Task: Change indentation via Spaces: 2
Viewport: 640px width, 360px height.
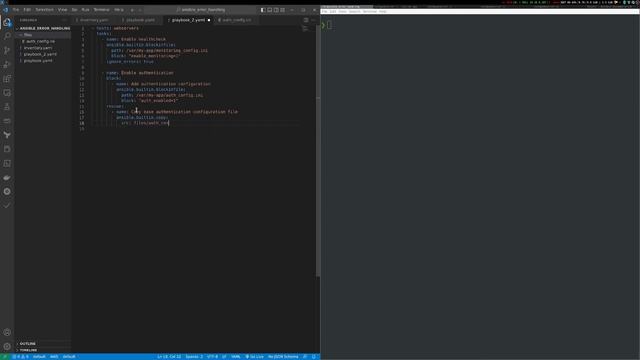Action: (194, 357)
